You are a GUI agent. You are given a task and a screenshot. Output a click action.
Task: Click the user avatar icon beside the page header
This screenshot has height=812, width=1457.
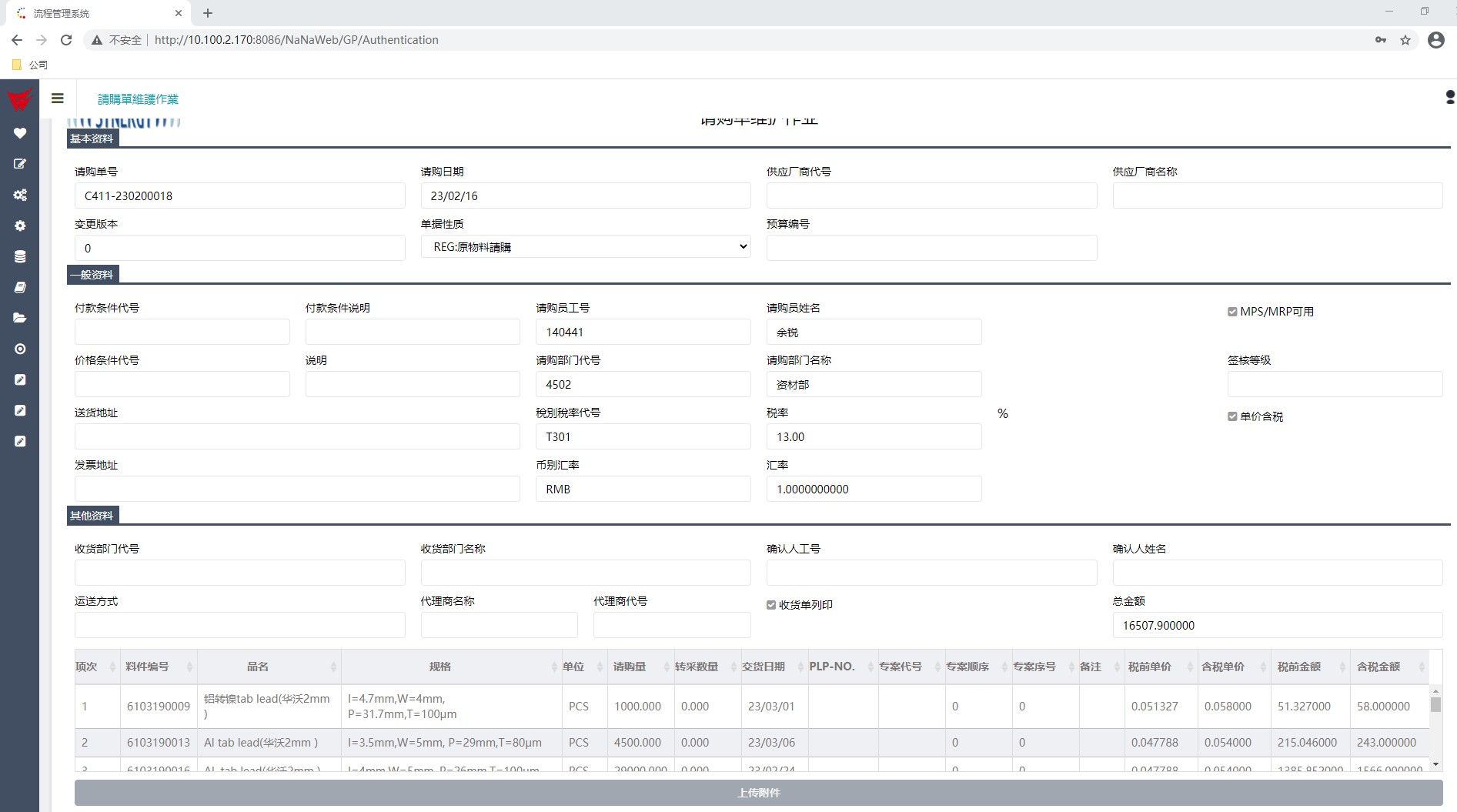pos(1450,97)
